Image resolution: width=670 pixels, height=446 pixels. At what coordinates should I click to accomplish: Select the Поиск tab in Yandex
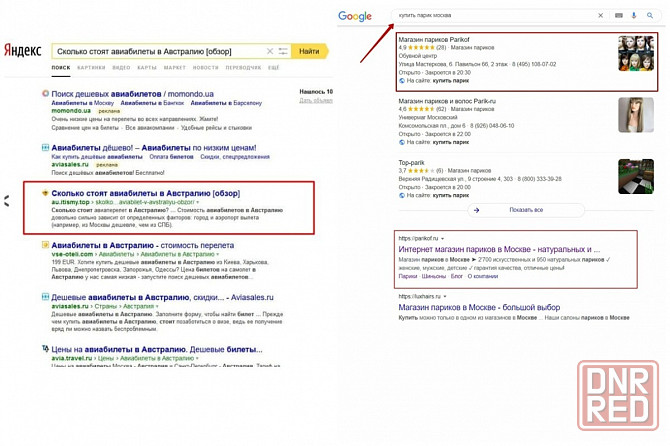pos(61,67)
